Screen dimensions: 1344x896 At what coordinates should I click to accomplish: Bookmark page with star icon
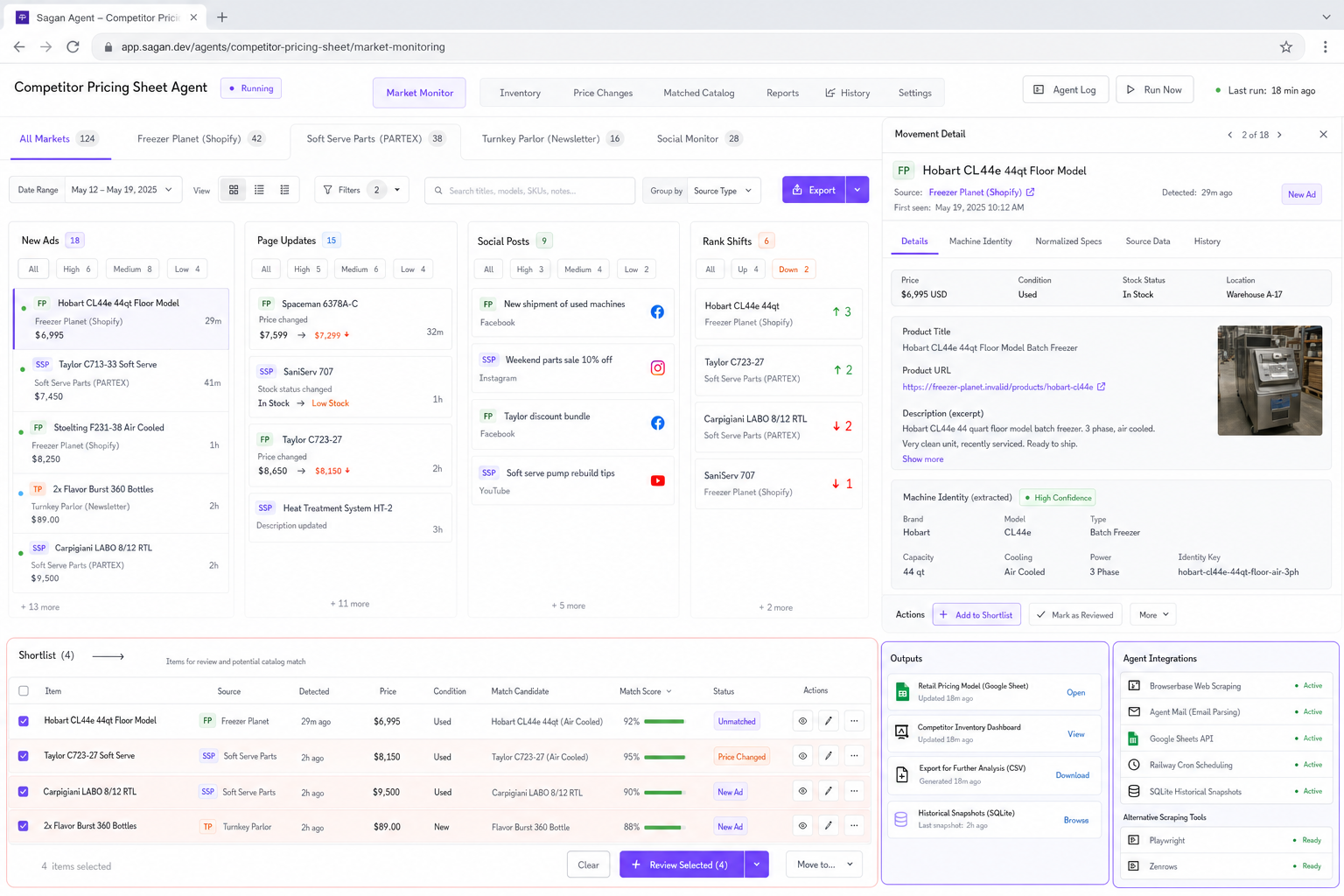(x=1285, y=47)
